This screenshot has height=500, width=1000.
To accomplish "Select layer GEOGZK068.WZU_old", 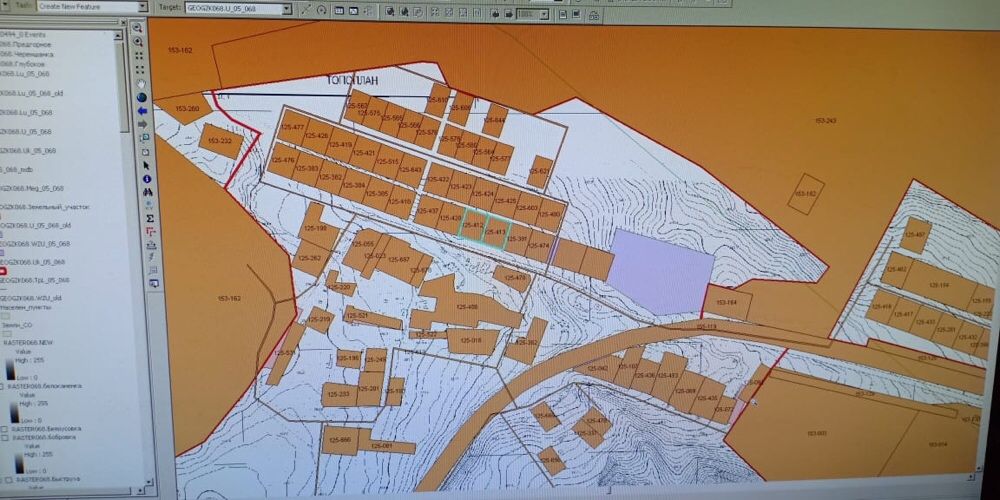I will 31,298.
